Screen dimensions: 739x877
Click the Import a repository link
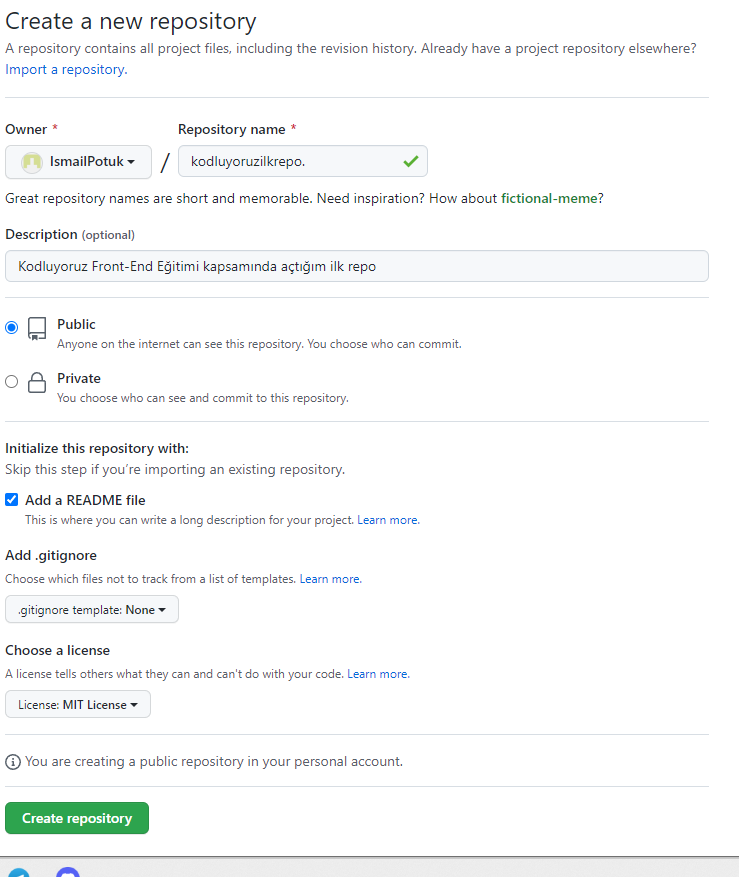point(64,69)
